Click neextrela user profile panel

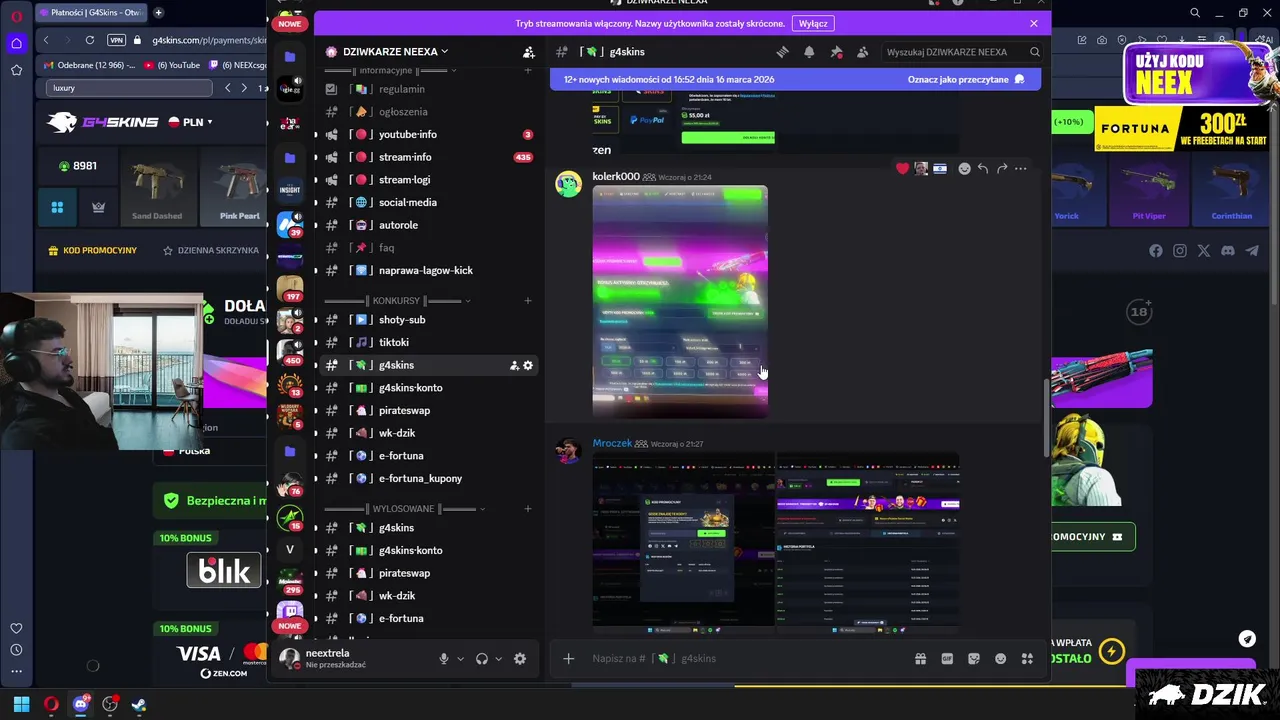[350, 658]
